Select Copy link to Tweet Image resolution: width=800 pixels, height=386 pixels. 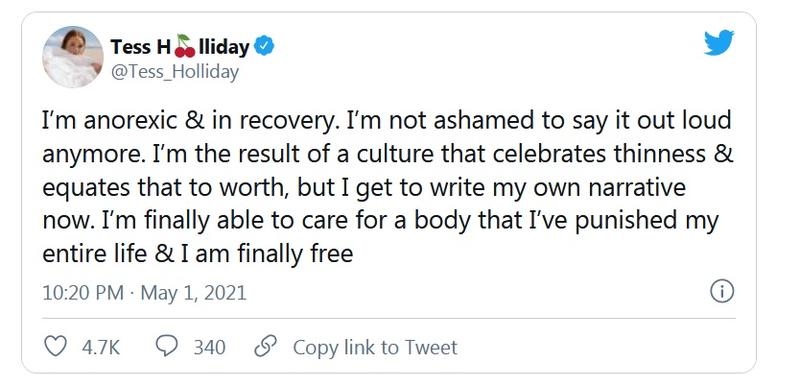click(x=375, y=347)
